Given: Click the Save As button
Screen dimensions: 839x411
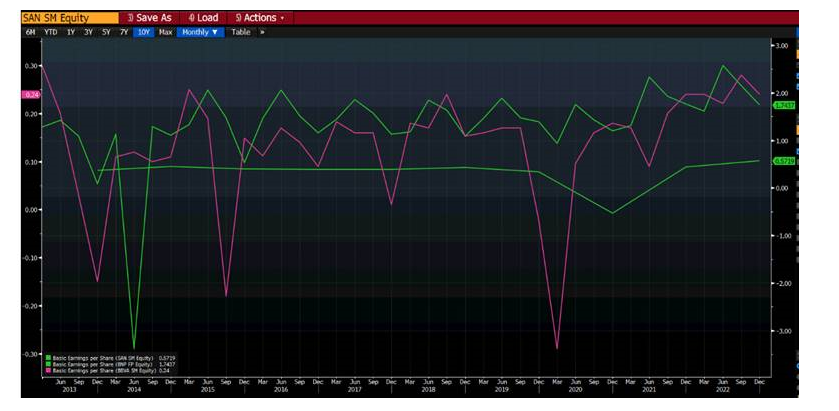Looking at the screenshot, I should [x=149, y=18].
